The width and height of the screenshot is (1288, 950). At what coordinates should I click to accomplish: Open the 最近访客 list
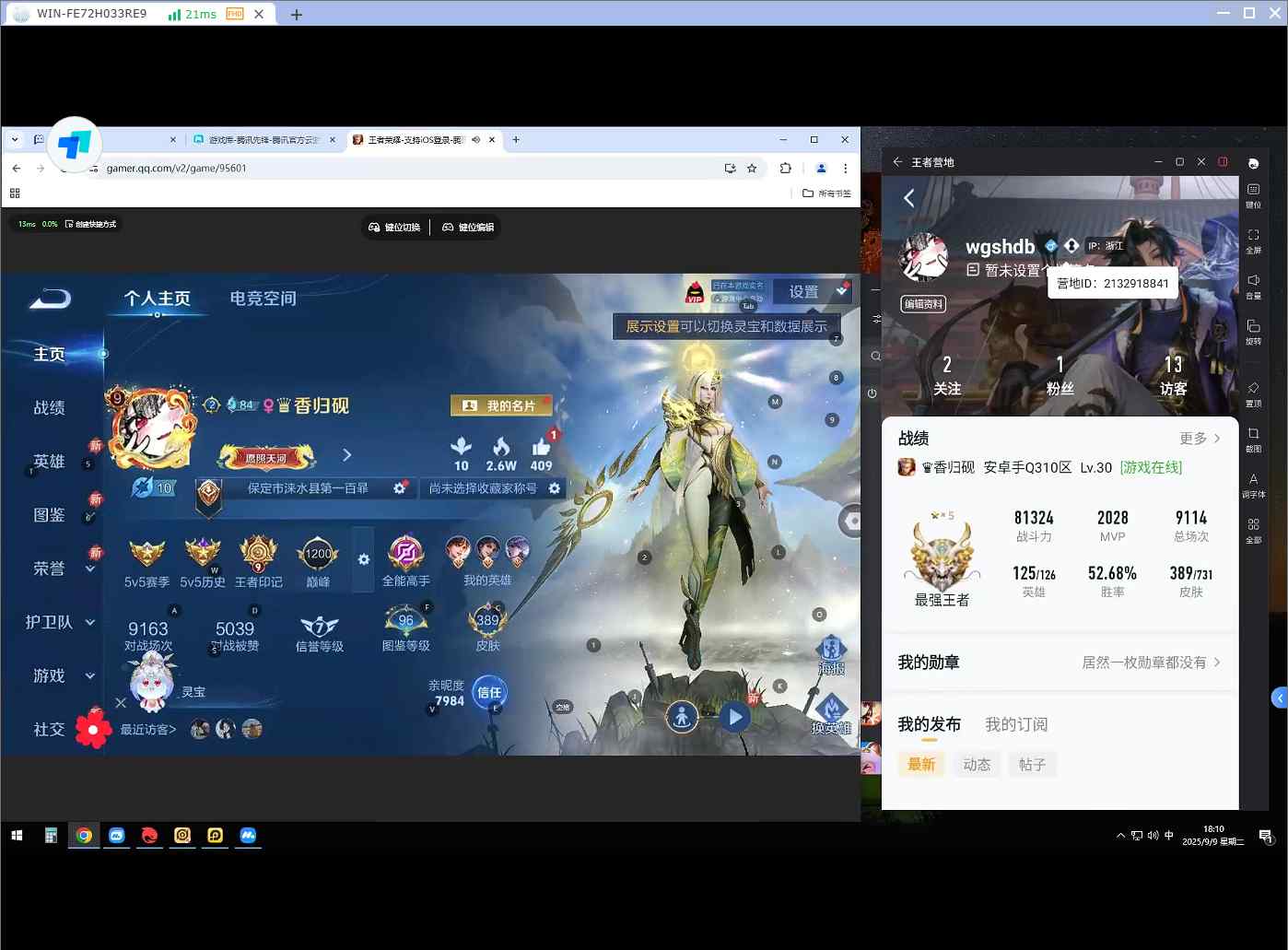pyautogui.click(x=147, y=730)
